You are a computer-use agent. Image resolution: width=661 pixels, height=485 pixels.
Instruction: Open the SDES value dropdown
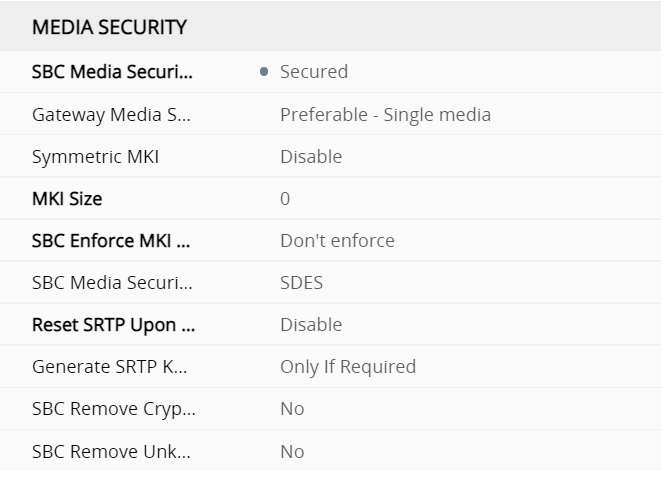tap(301, 283)
